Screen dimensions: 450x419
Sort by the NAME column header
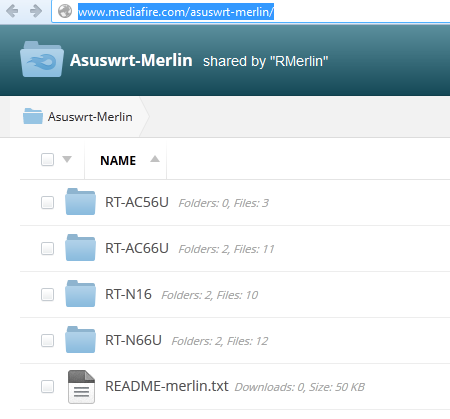(118, 161)
